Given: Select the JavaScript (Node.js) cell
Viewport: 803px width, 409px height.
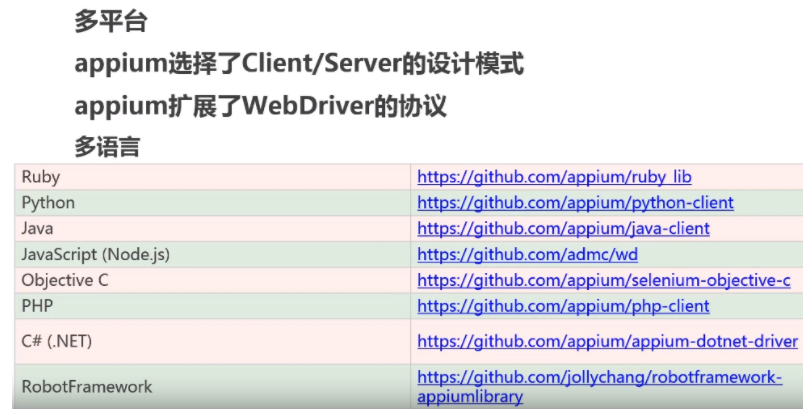Looking at the screenshot, I should click(x=213, y=254).
